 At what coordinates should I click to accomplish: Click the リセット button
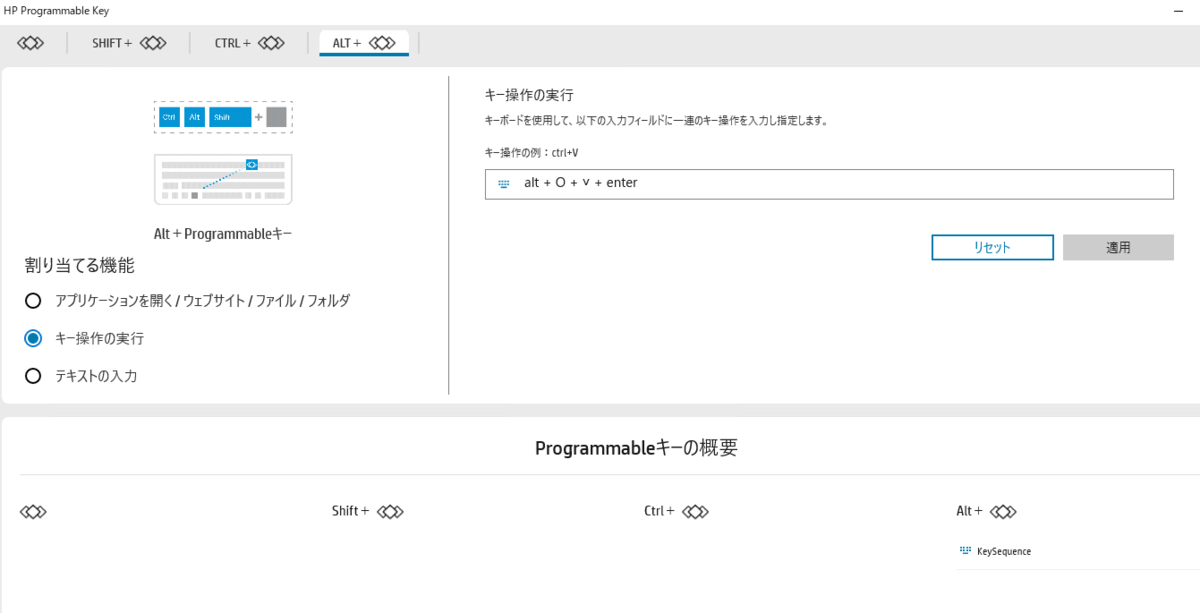point(992,247)
